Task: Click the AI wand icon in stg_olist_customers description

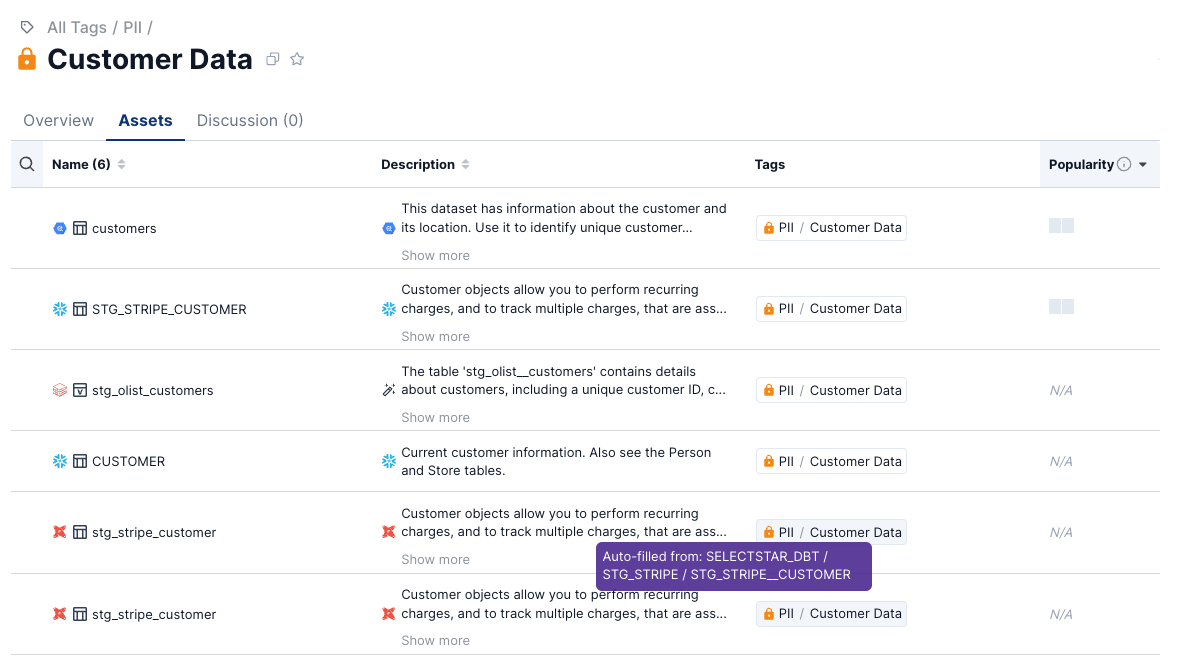Action: (x=389, y=390)
